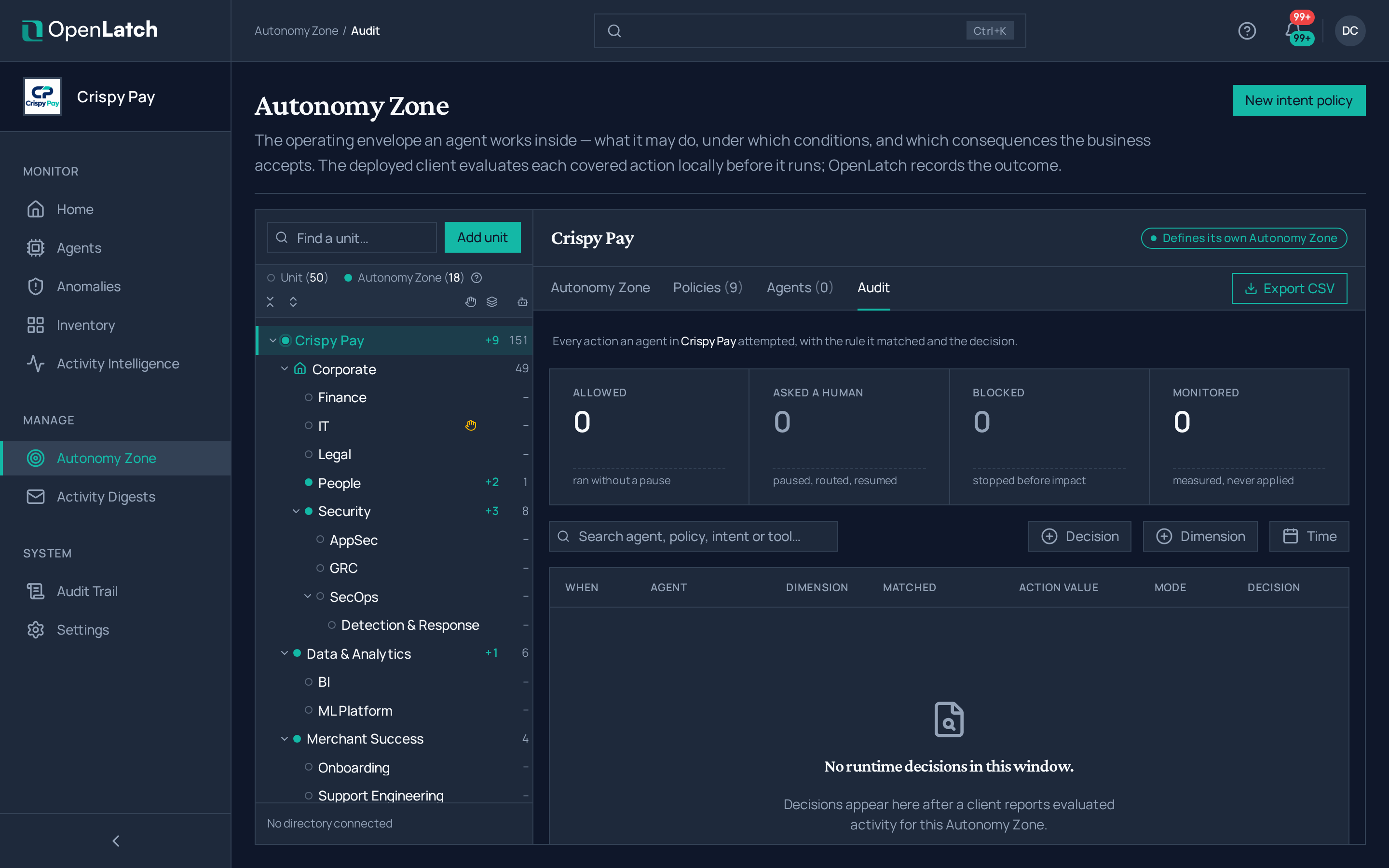Screen dimensions: 1389x868
Task: Collapse the Crispy Pay root node
Action: pyautogui.click(x=272, y=340)
